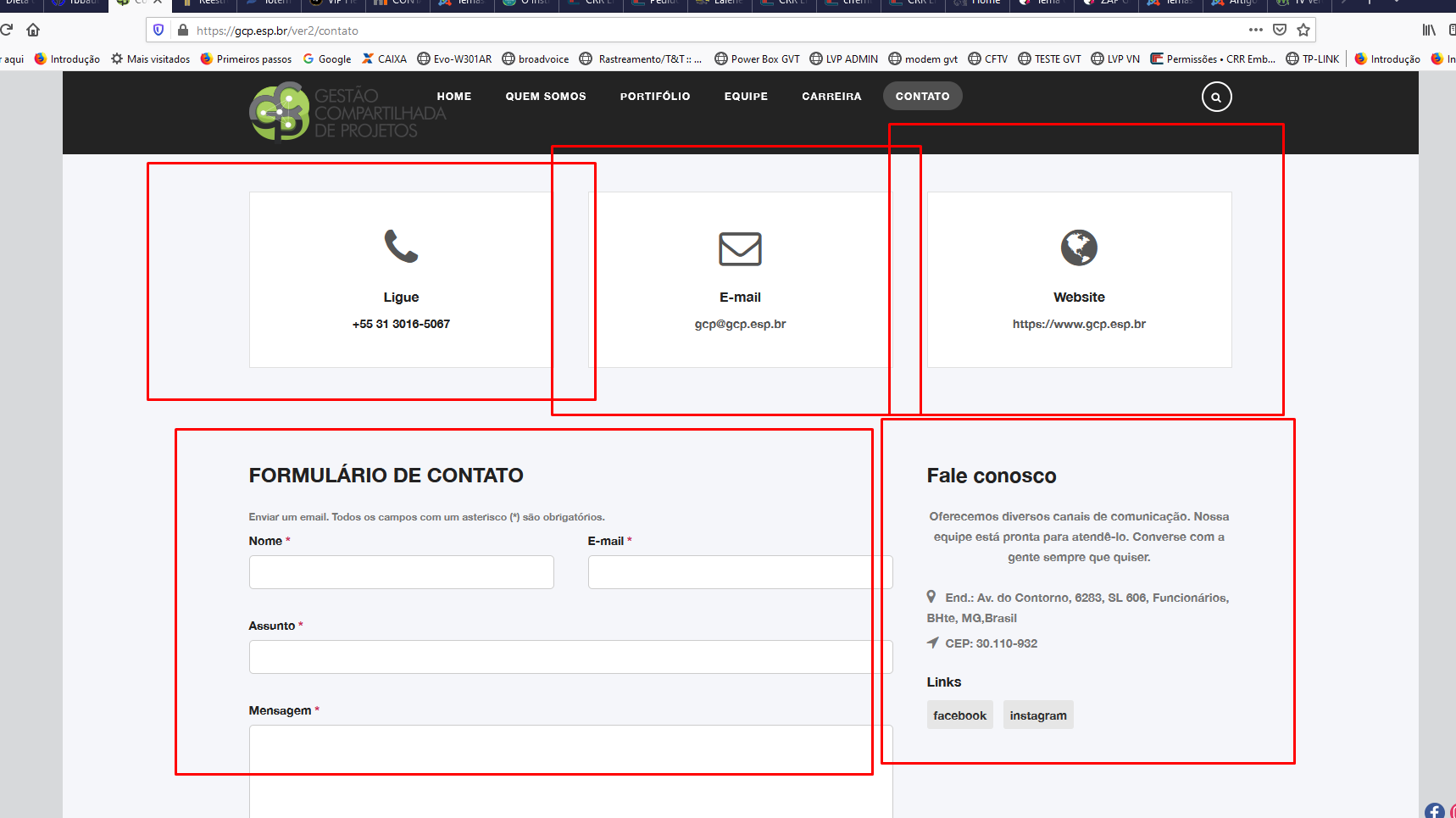Open the CARREIRA menu item
Screen dimensions: 1456x818
point(831,97)
